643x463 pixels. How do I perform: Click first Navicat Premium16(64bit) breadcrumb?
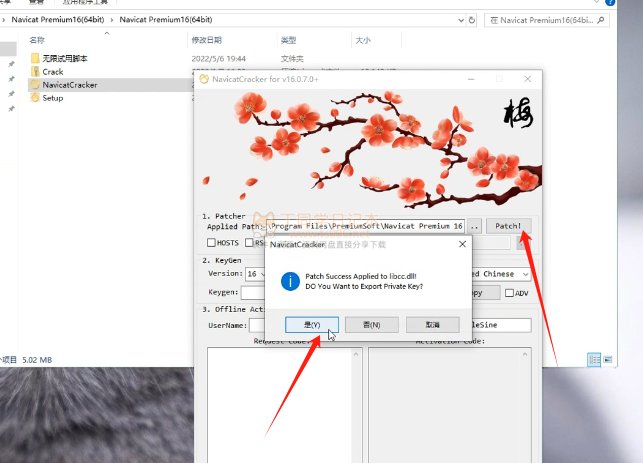57,19
